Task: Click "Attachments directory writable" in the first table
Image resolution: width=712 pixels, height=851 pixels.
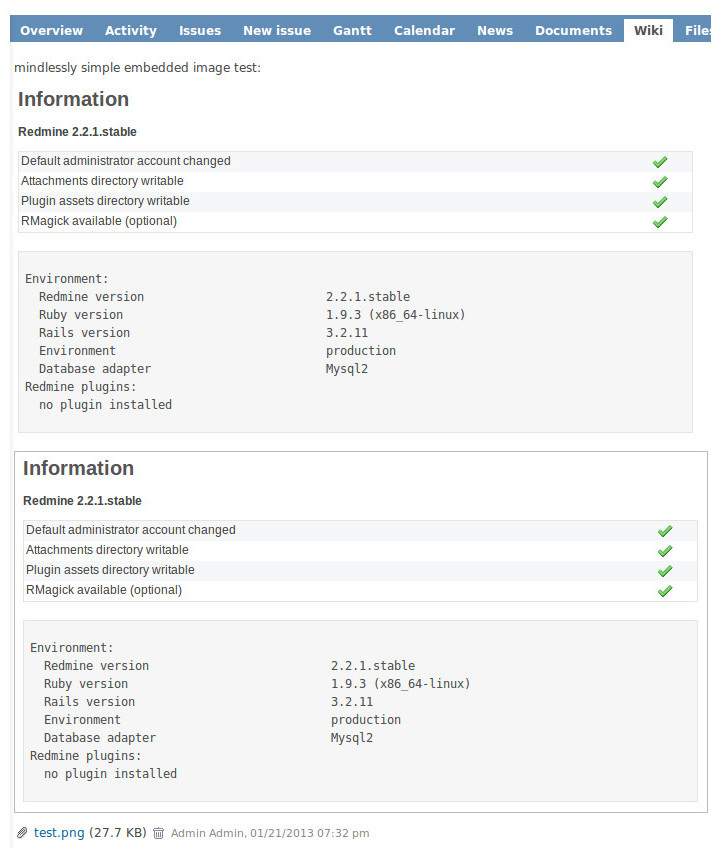Action: tap(102, 181)
